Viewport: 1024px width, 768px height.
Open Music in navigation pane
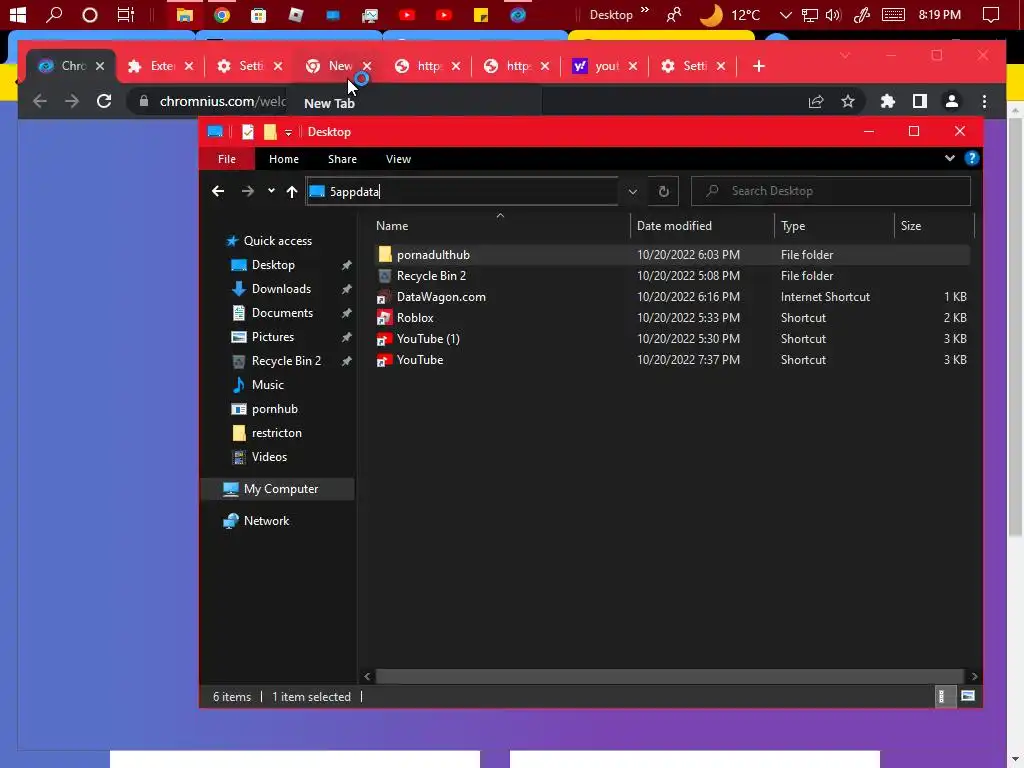267,385
